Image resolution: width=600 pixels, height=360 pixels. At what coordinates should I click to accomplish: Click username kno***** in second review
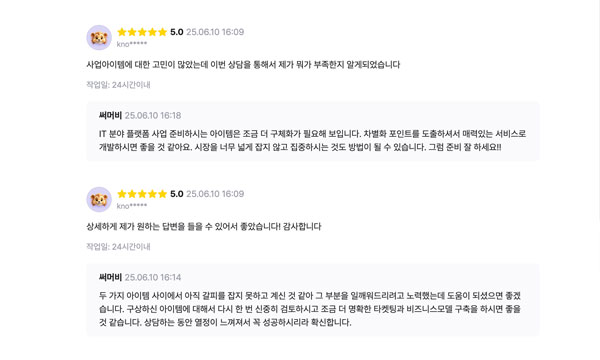point(132,206)
